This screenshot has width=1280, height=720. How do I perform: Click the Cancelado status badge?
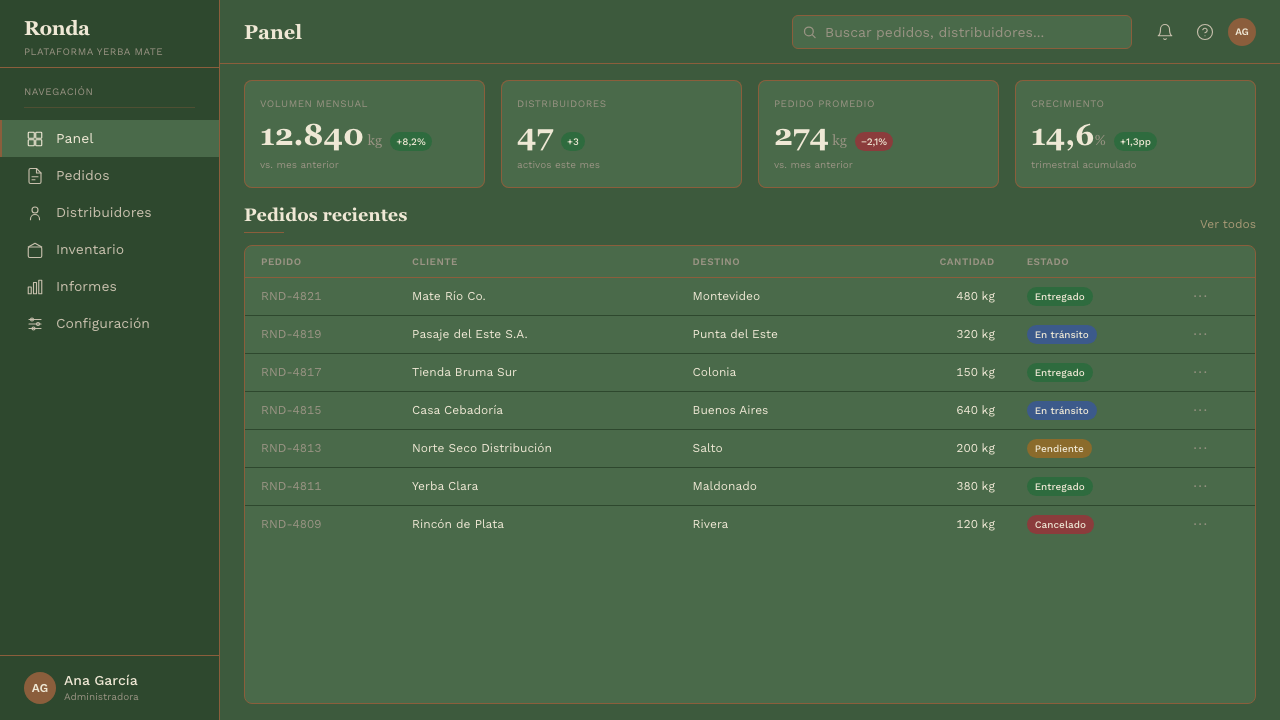click(x=1060, y=525)
